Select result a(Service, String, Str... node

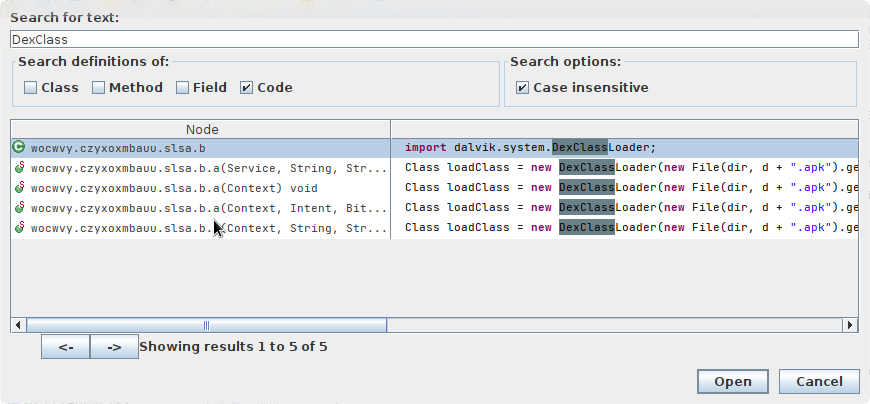[x=201, y=168]
